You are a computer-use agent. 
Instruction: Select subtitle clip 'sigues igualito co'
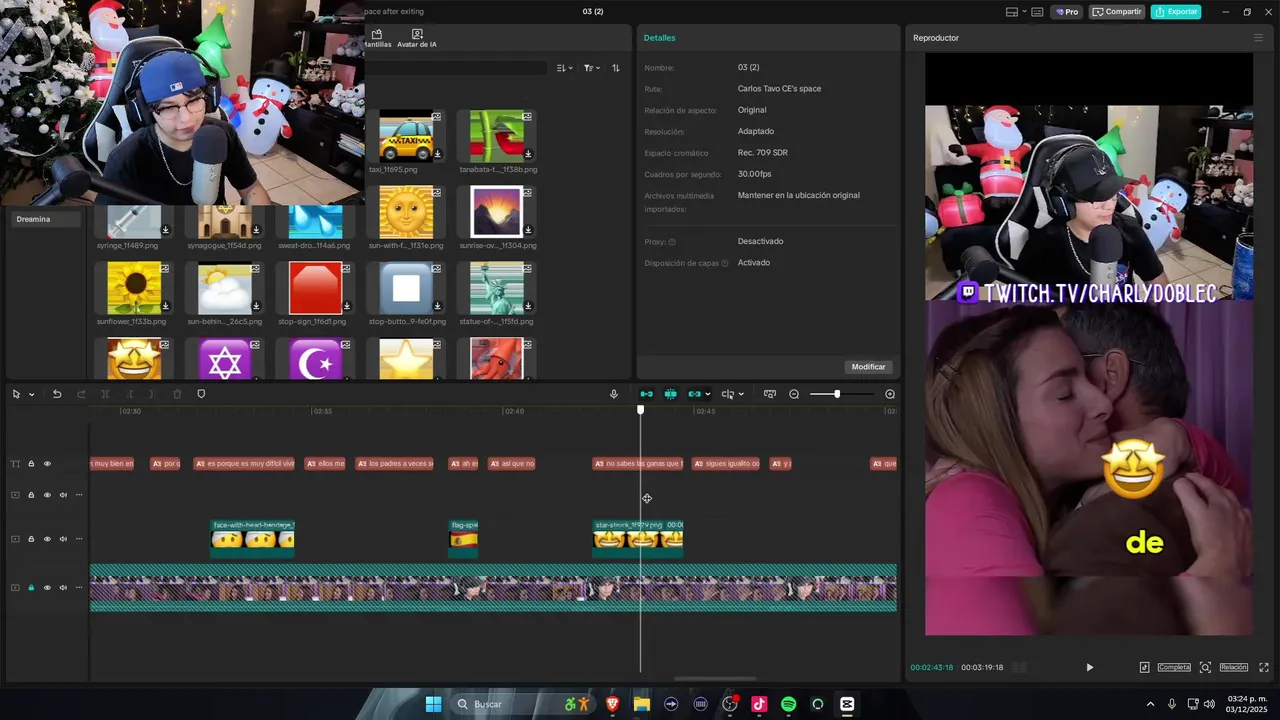tap(726, 464)
